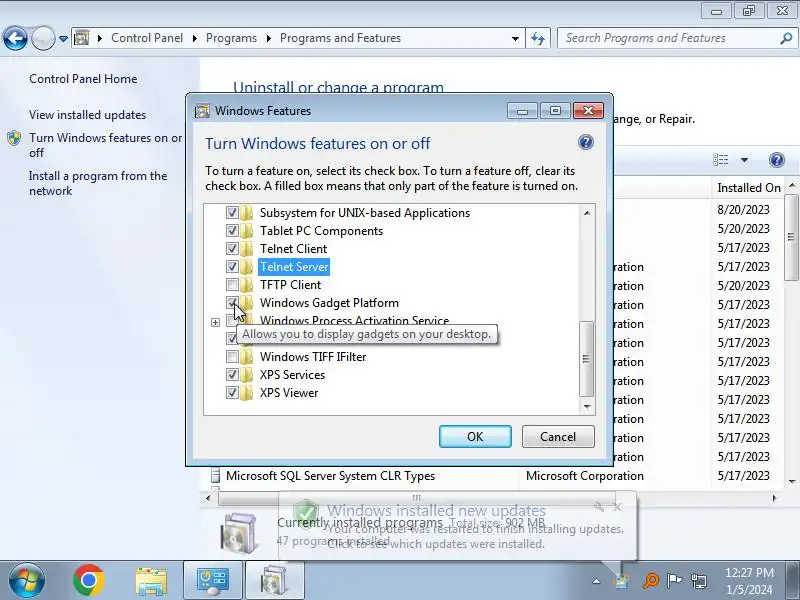
Task: Expand Windows Process Activation Service node
Action: (215, 322)
